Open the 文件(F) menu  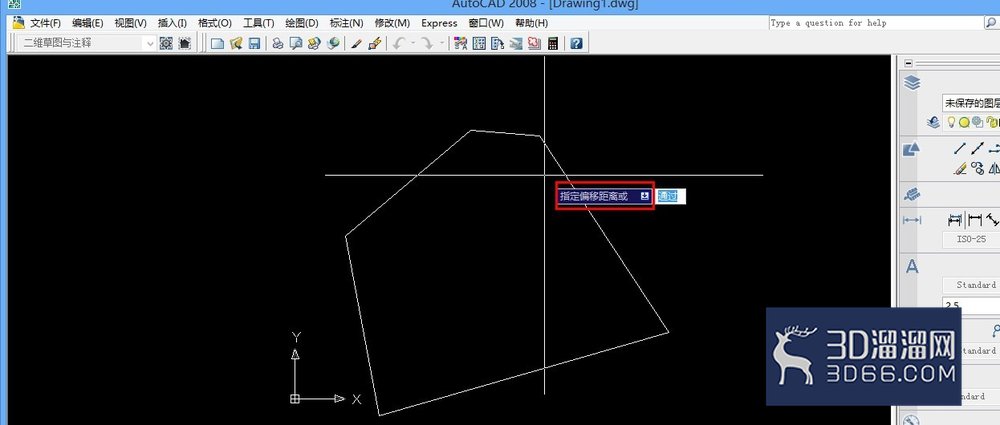click(x=45, y=22)
